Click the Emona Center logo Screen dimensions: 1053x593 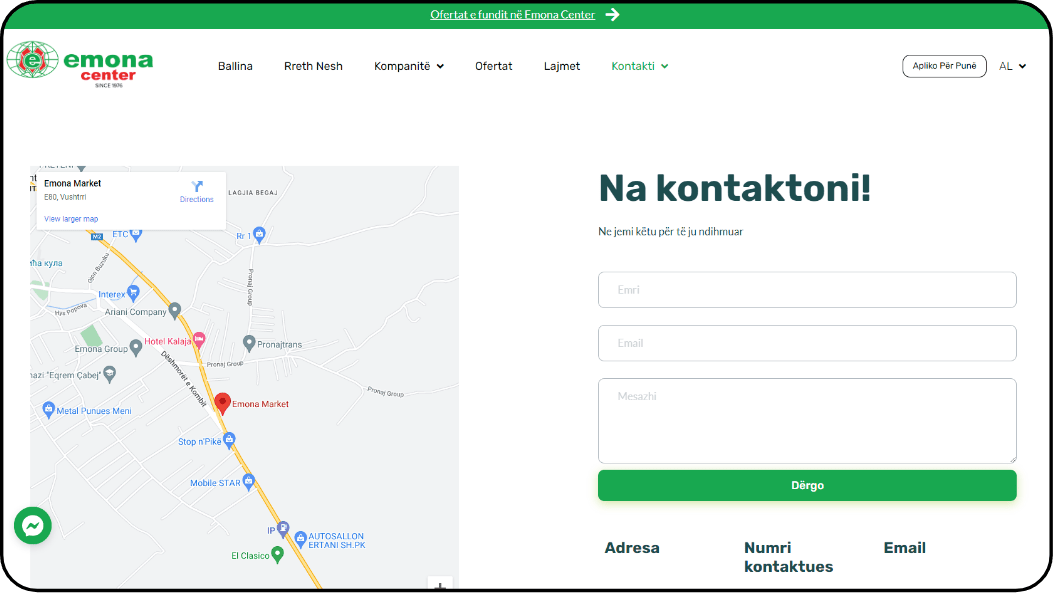[80, 65]
